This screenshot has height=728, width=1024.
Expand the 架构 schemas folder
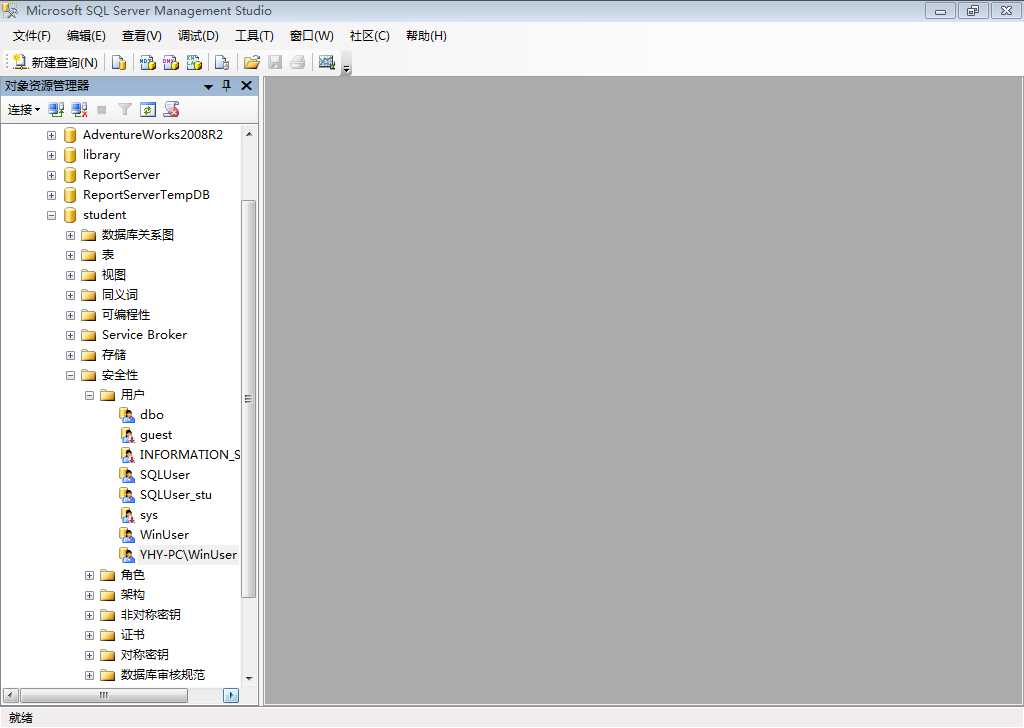tap(89, 595)
